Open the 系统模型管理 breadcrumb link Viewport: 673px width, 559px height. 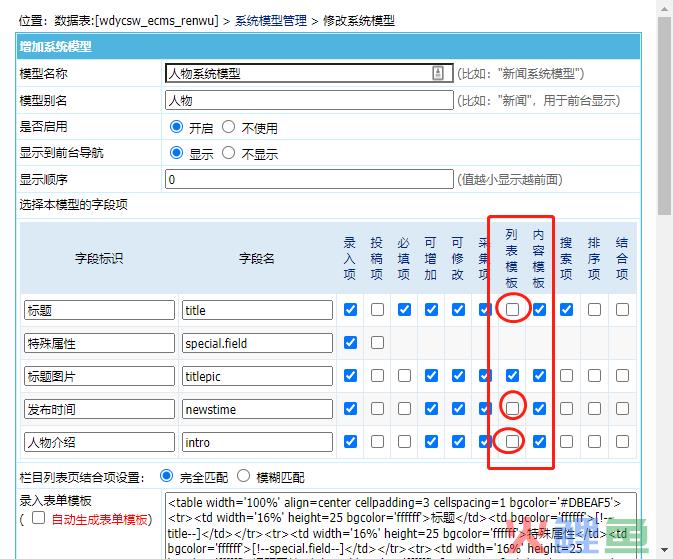pos(271,21)
